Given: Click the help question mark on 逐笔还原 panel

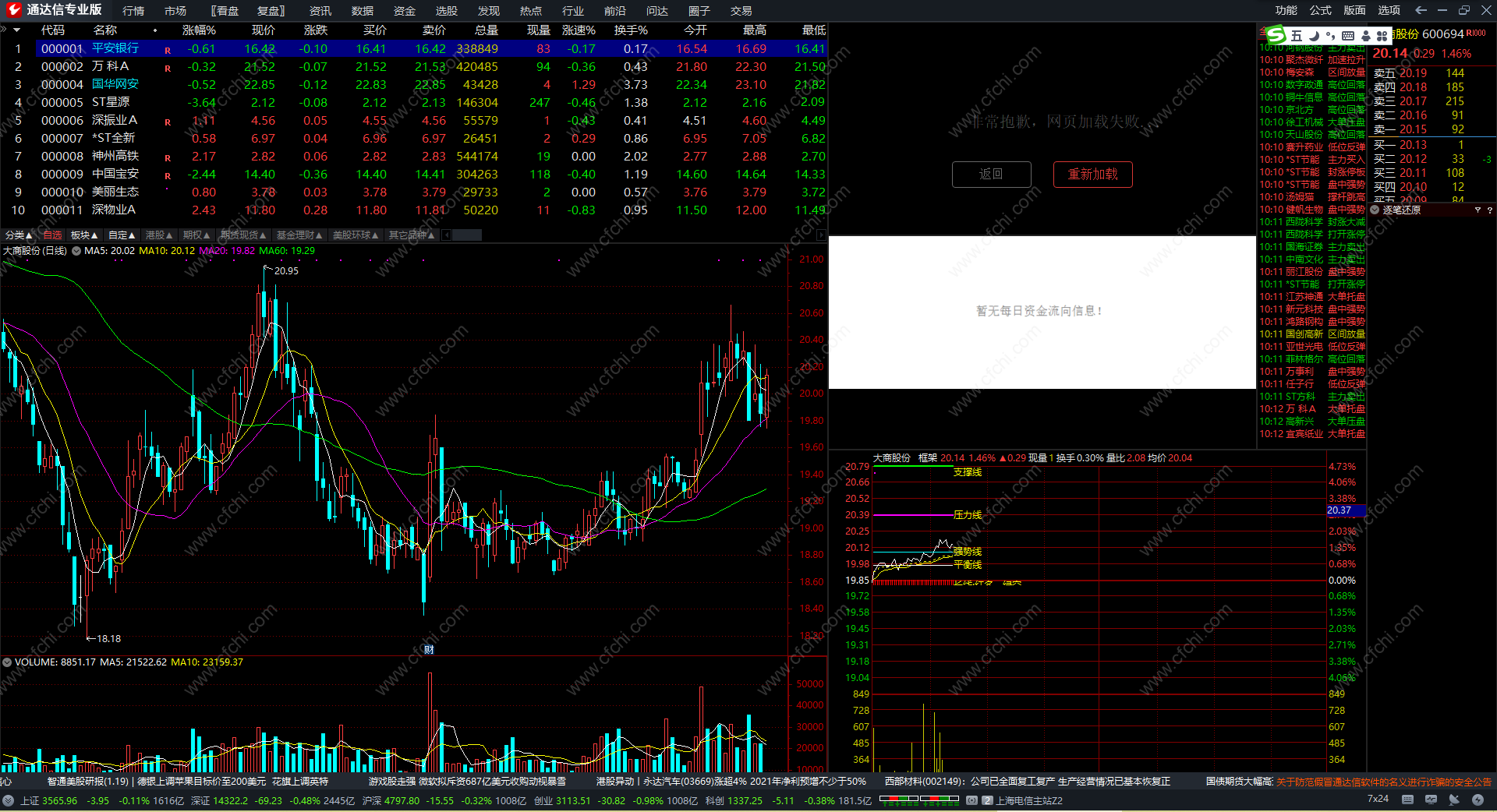Looking at the screenshot, I should click(1489, 210).
